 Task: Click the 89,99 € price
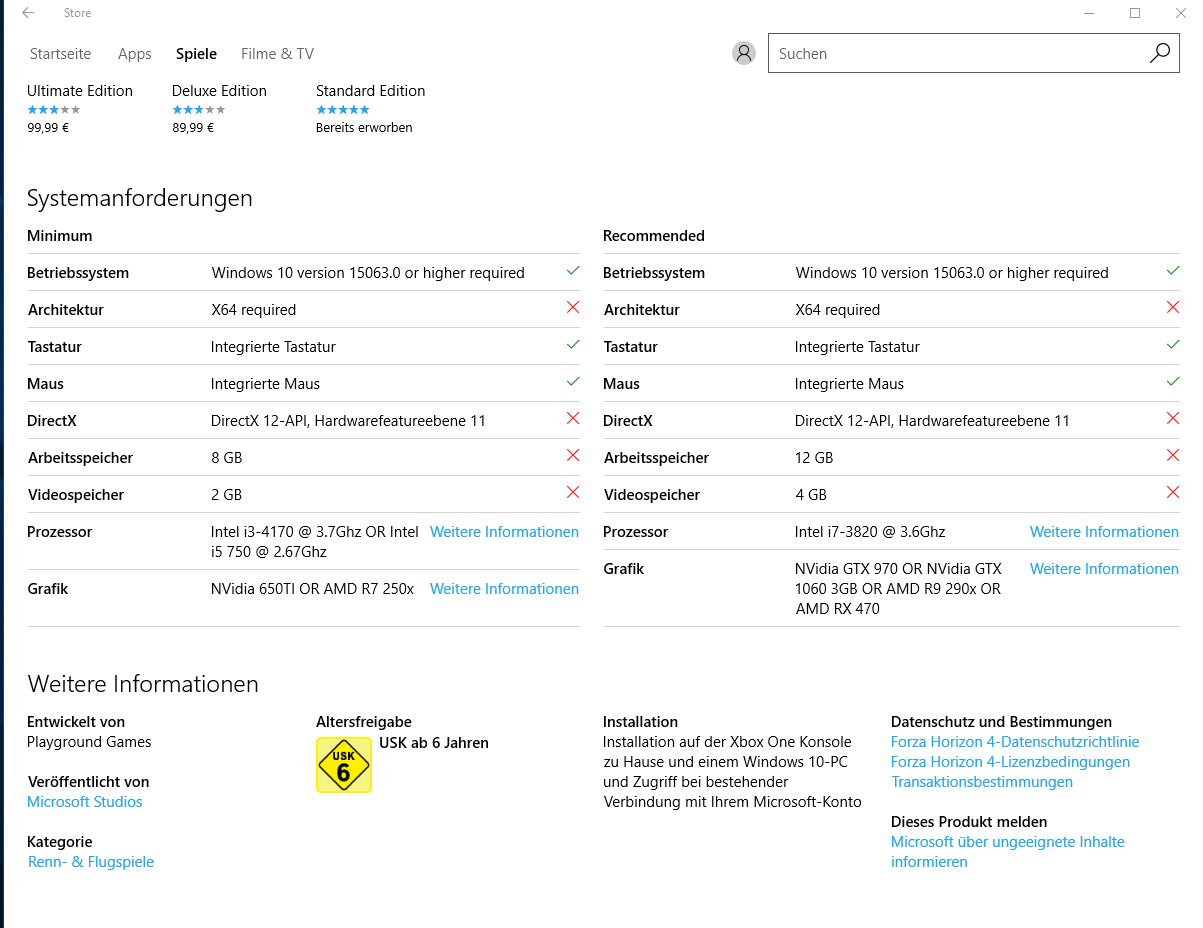pyautogui.click(x=193, y=128)
